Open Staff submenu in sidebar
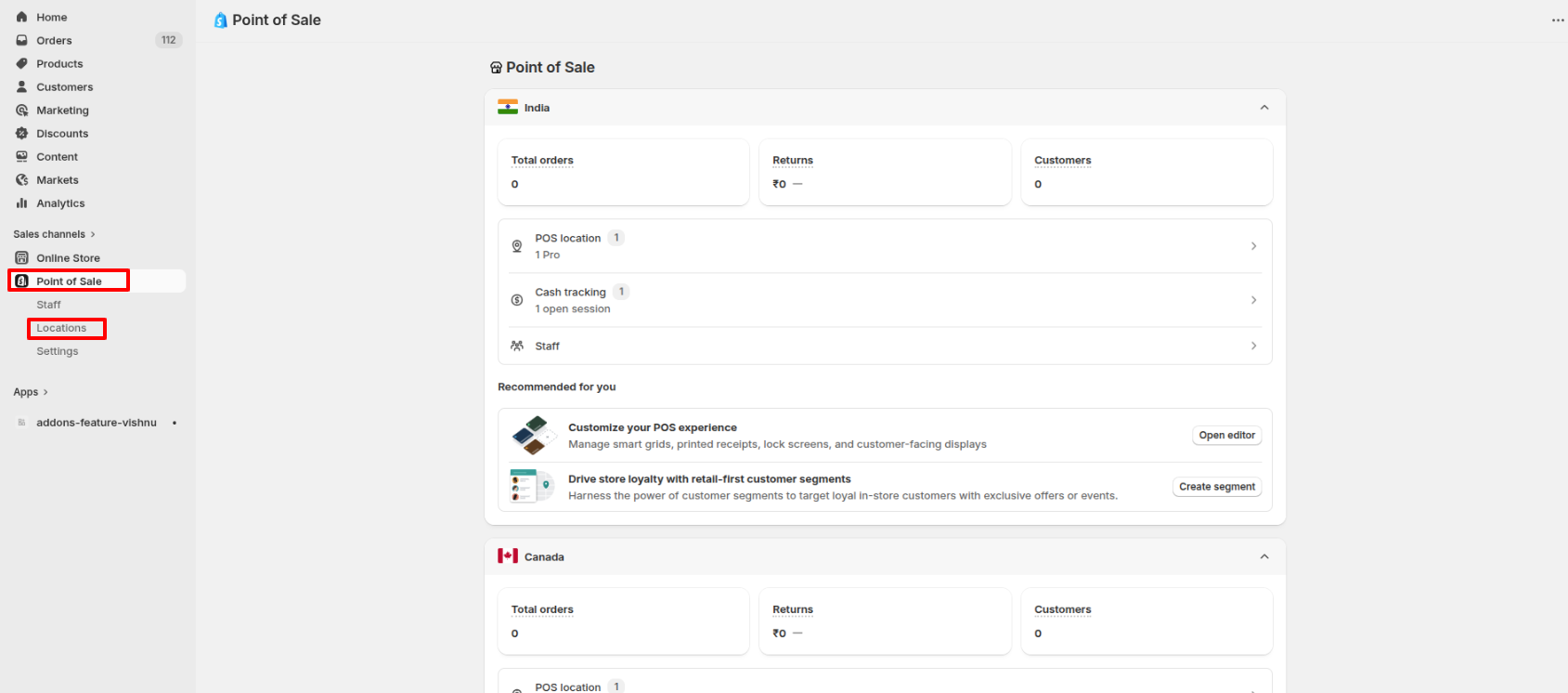 point(48,305)
